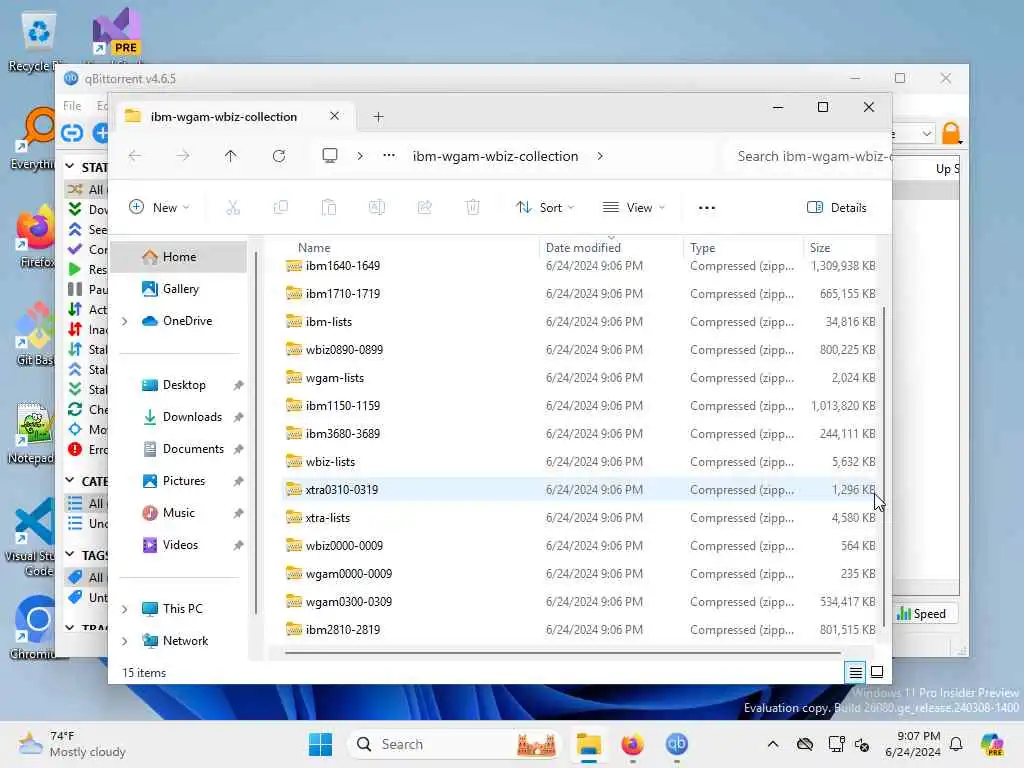
Task: Open See more ellipsis in Explorer toolbar
Action: [707, 208]
